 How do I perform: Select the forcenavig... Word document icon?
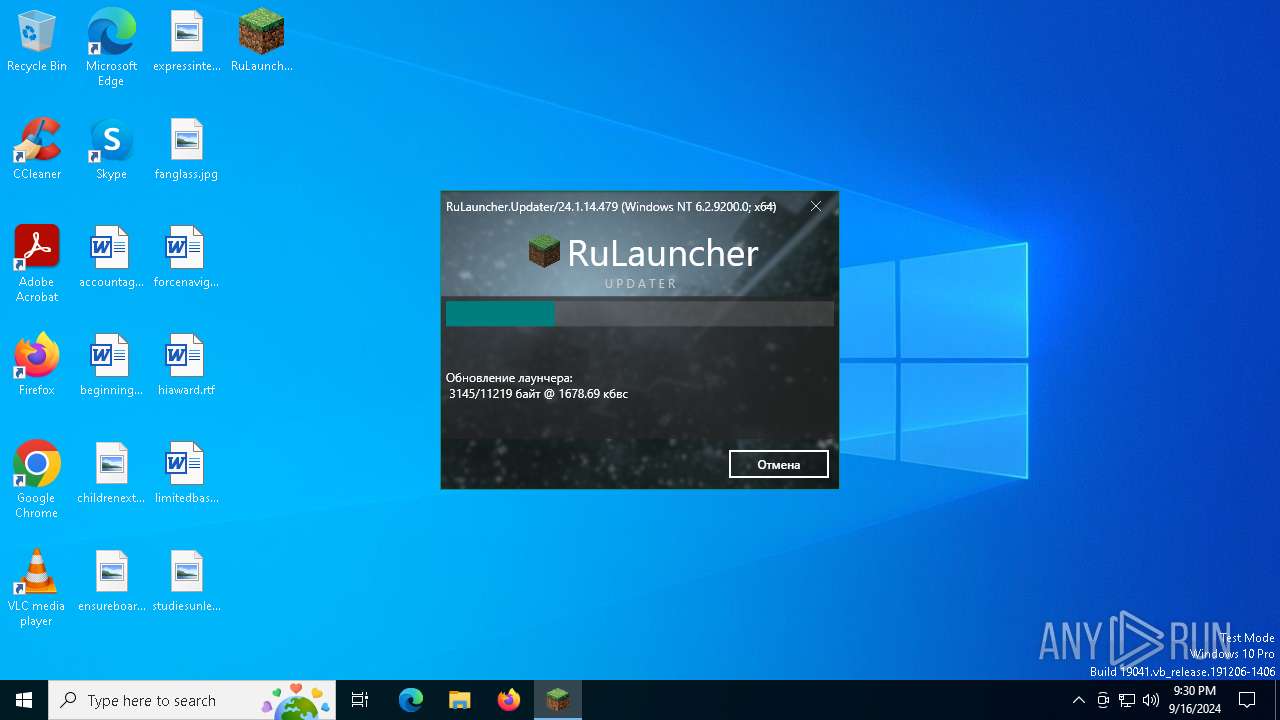(x=186, y=257)
